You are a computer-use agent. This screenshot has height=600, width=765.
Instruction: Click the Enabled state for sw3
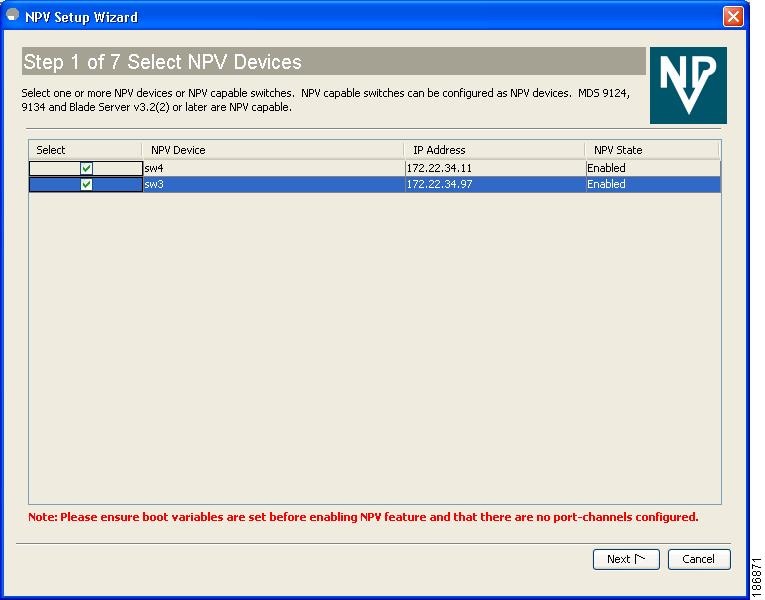click(653, 184)
